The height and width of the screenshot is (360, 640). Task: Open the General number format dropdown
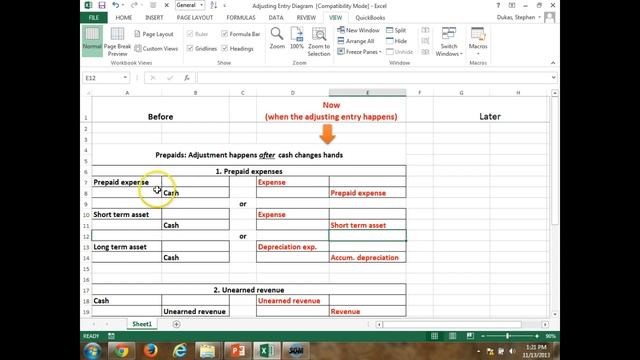pos(202,5)
